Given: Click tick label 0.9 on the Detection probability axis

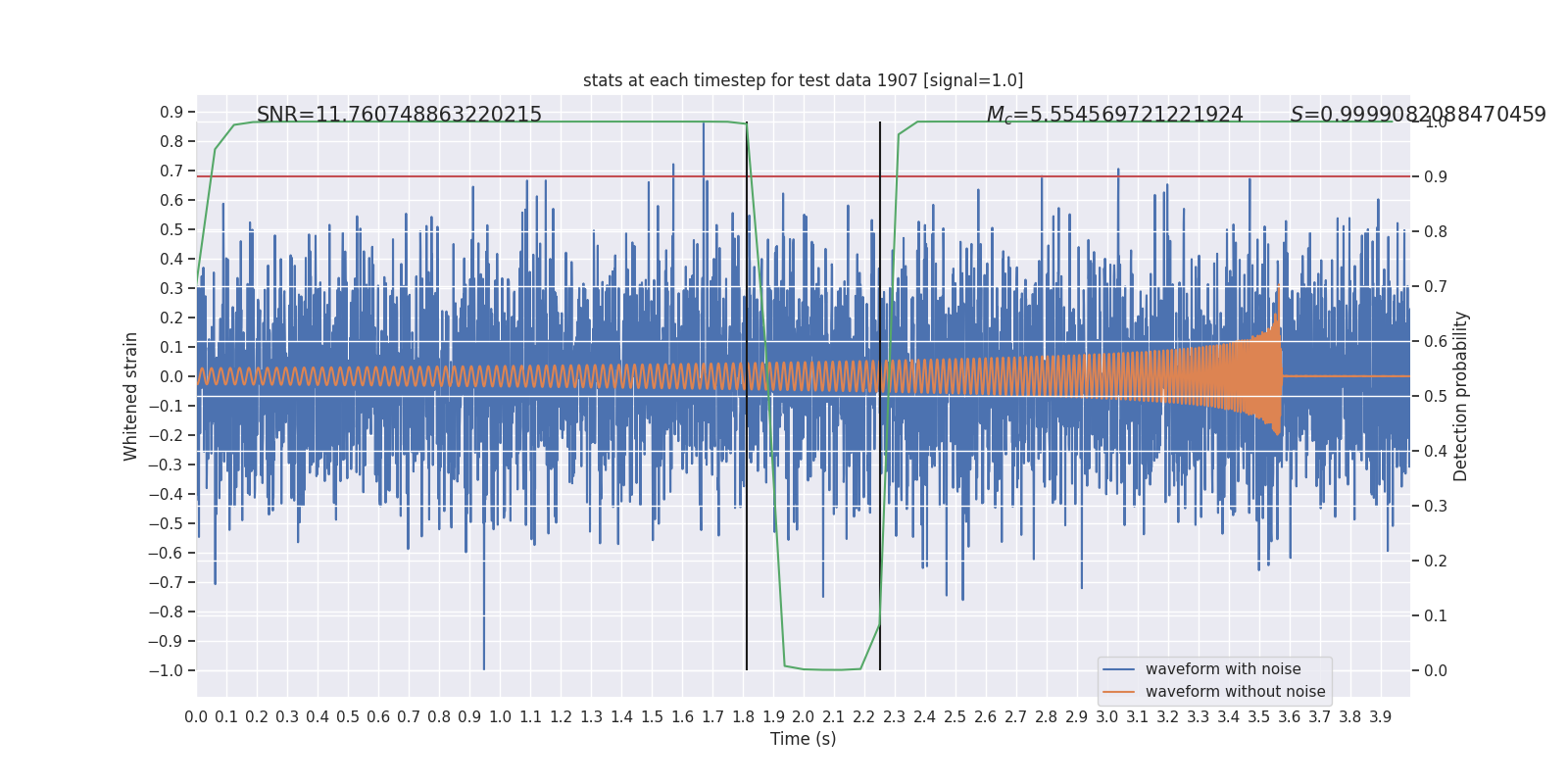Looking at the screenshot, I should [1436, 177].
